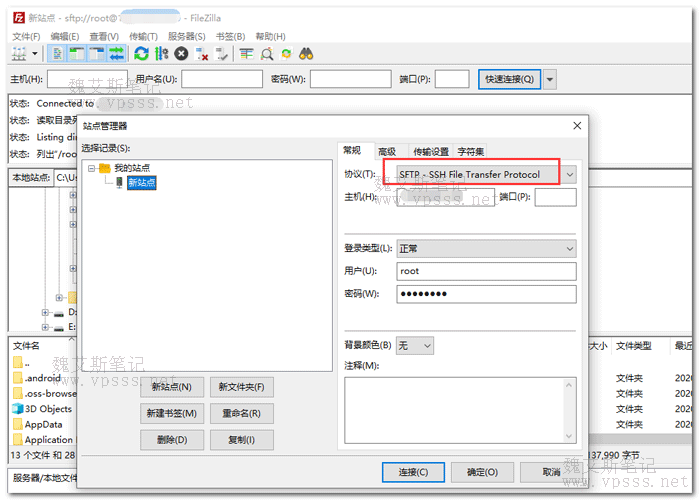The width and height of the screenshot is (700, 501).
Task: Click the site 端口(P) field in dialog
Action: click(555, 197)
